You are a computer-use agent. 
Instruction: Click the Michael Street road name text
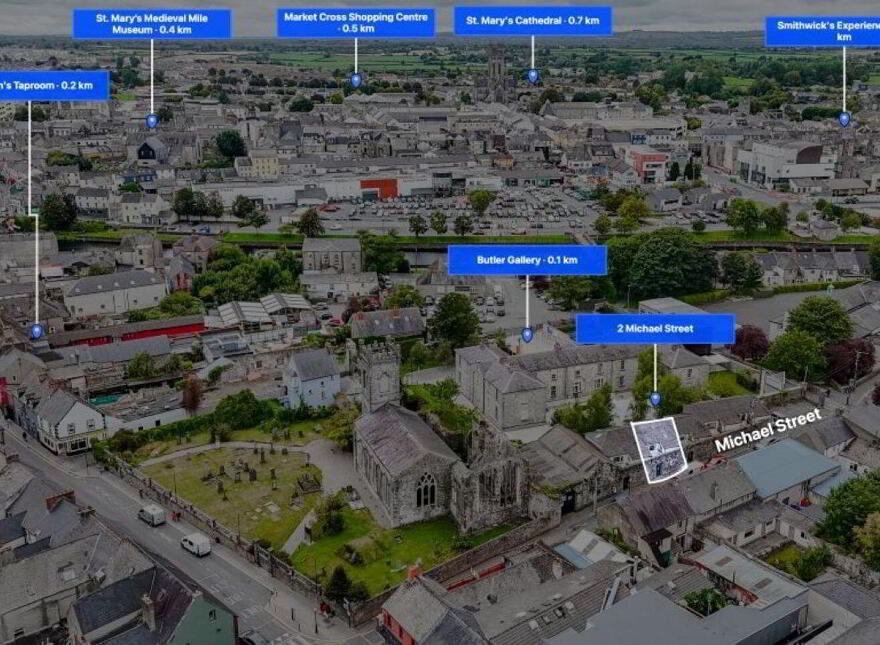pos(768,430)
